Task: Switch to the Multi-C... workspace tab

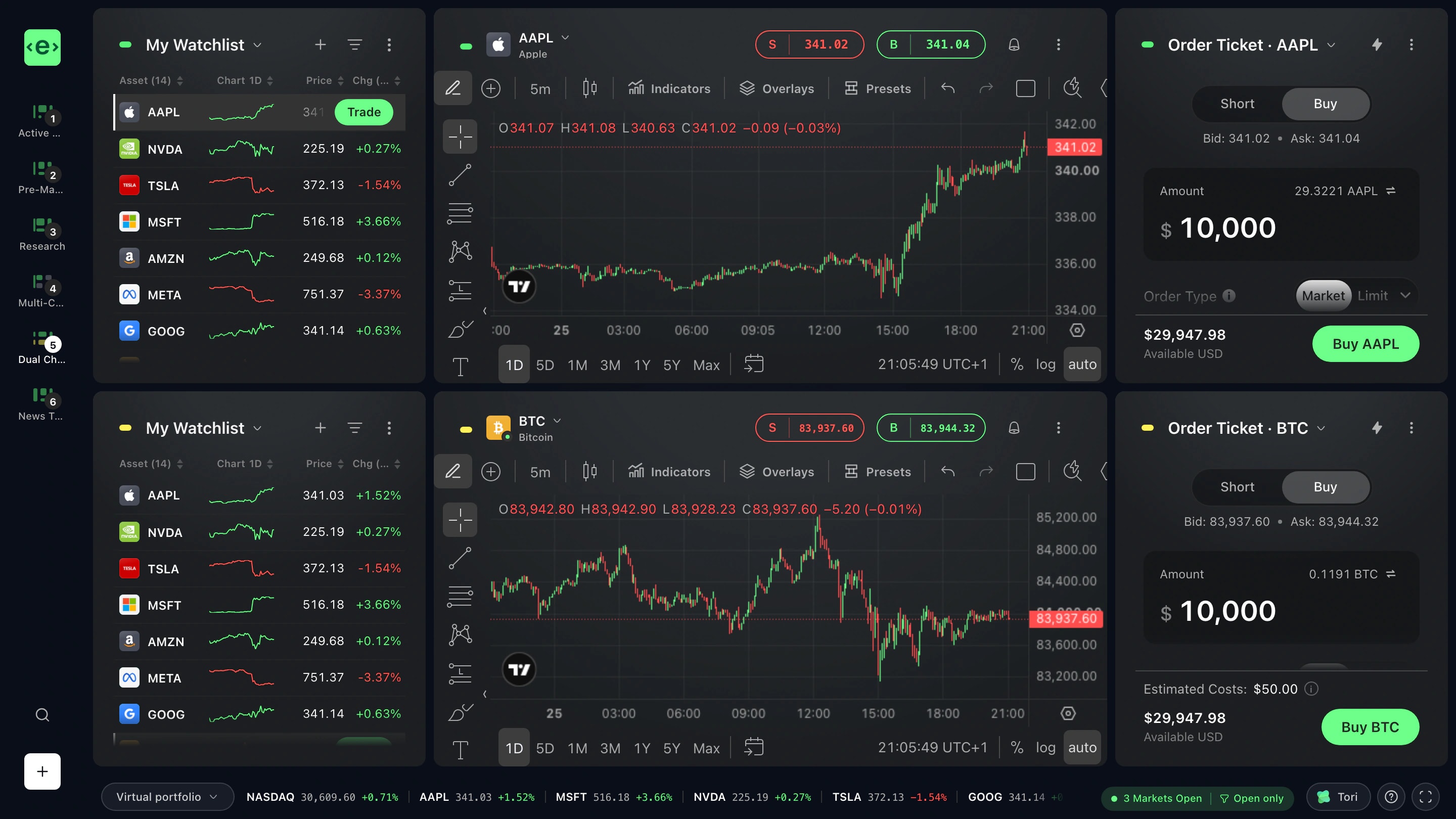Action: click(42, 291)
